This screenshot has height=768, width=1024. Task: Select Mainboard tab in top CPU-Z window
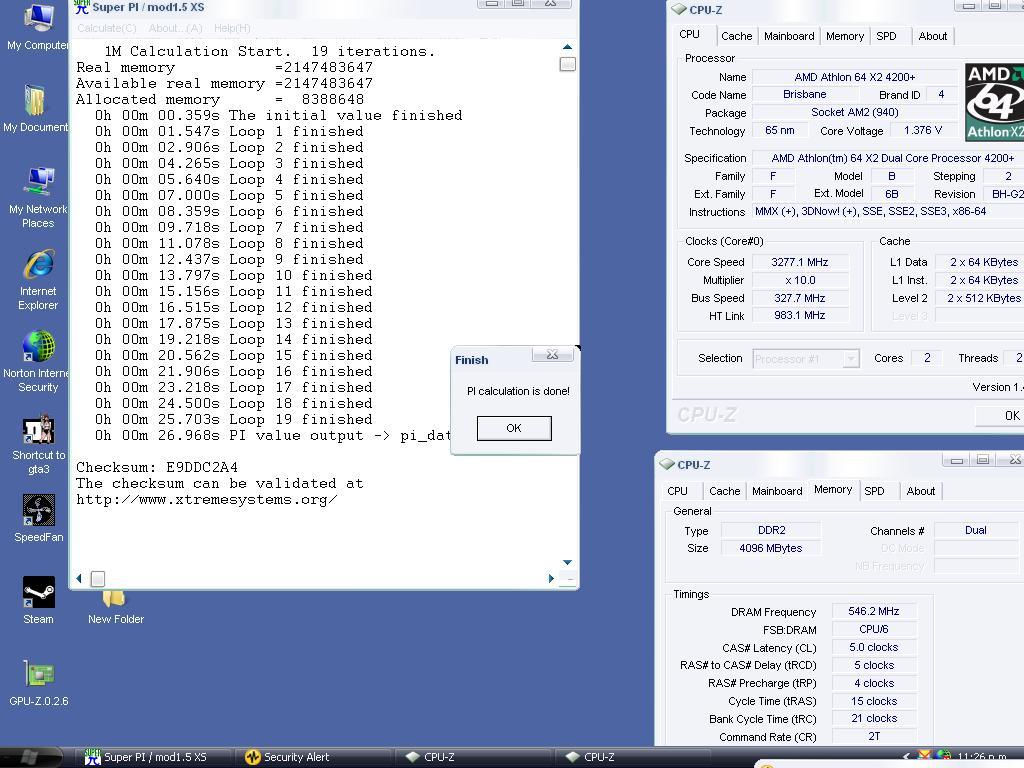(x=789, y=36)
